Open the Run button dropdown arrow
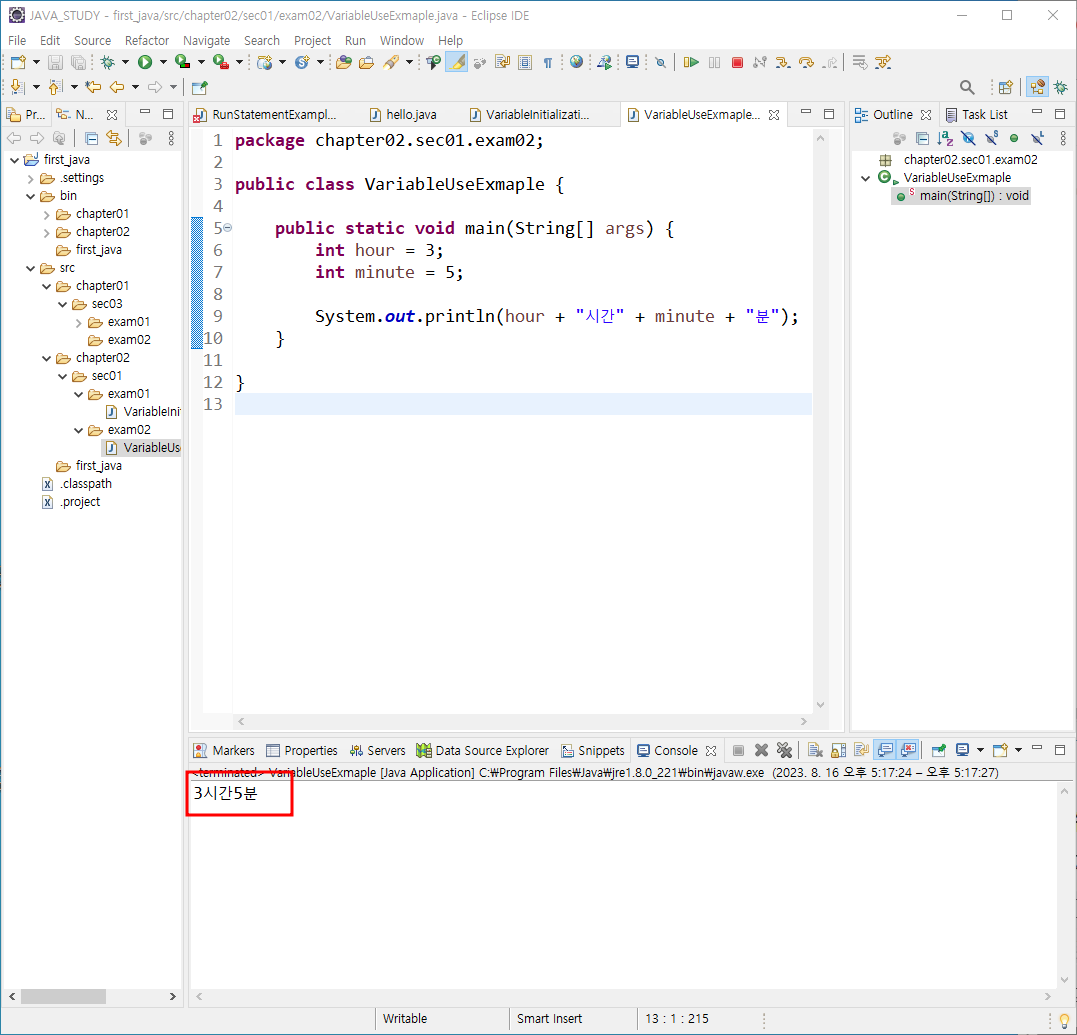Image resolution: width=1077 pixels, height=1035 pixels. point(163,62)
